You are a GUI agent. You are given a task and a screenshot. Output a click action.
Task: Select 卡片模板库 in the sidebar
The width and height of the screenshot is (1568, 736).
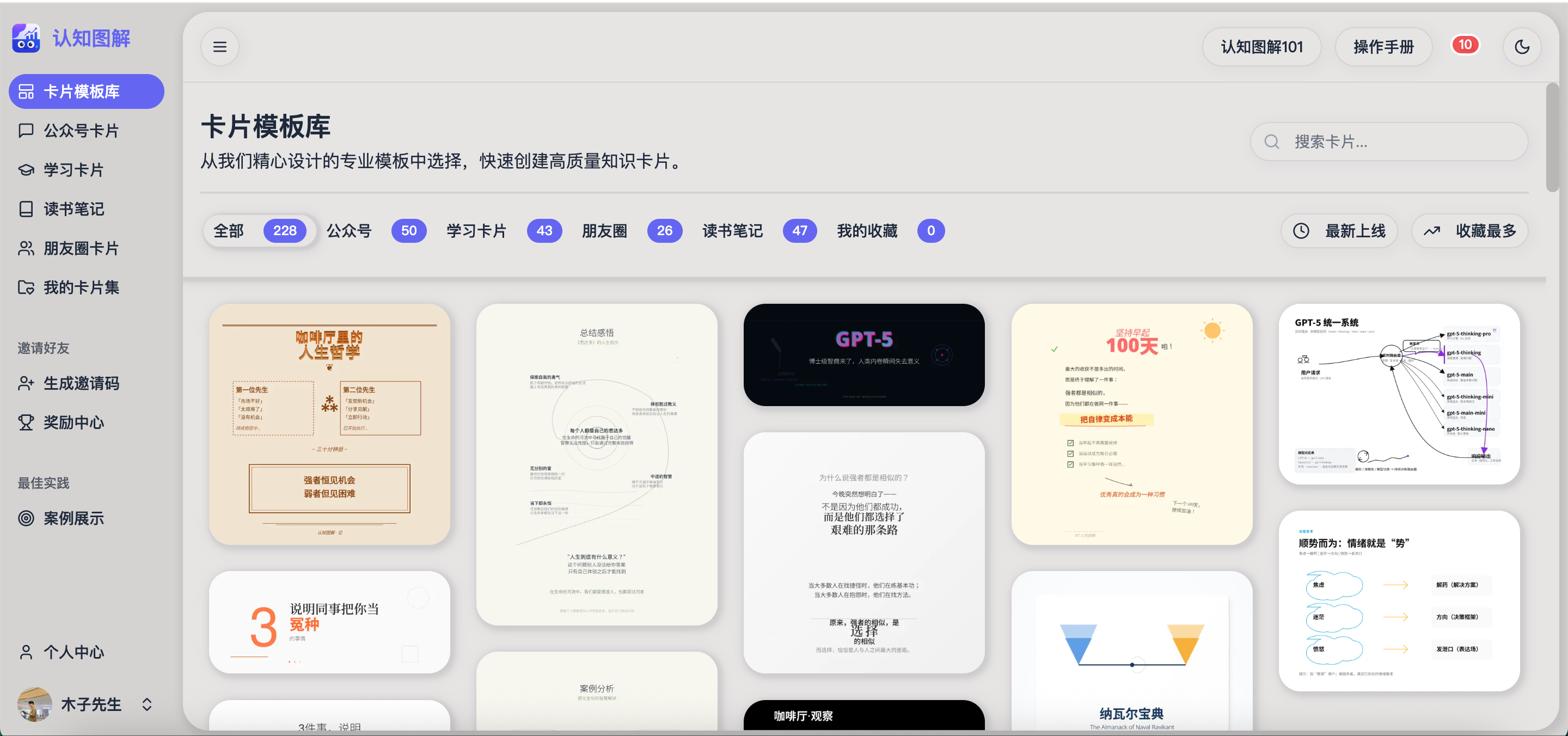click(87, 91)
